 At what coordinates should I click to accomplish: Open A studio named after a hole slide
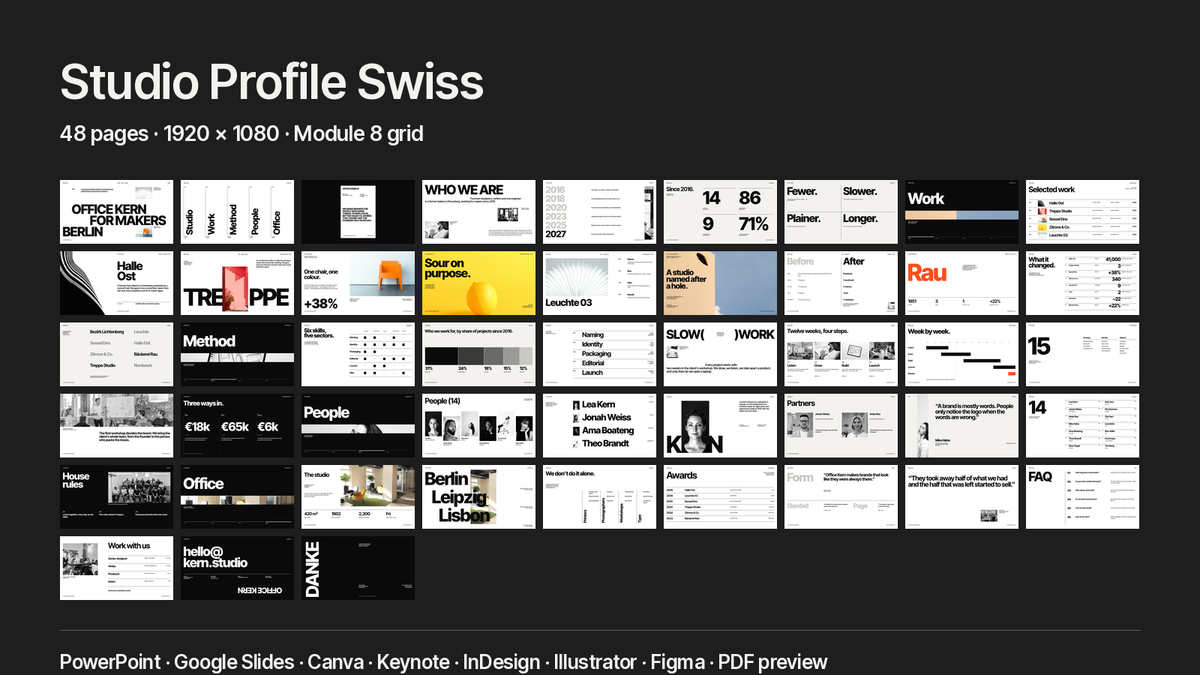720,283
